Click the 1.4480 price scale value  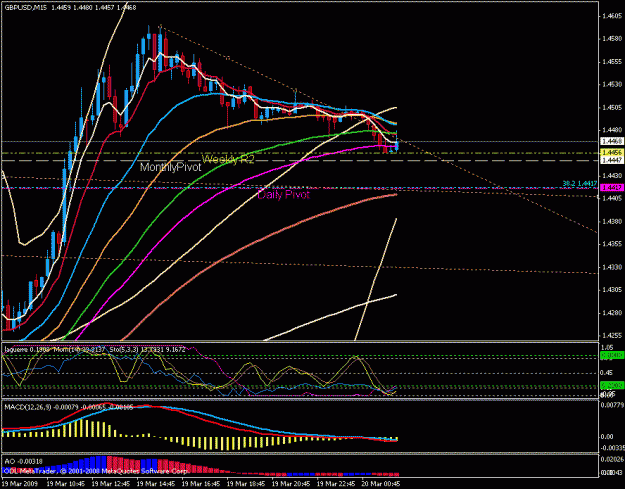click(613, 130)
